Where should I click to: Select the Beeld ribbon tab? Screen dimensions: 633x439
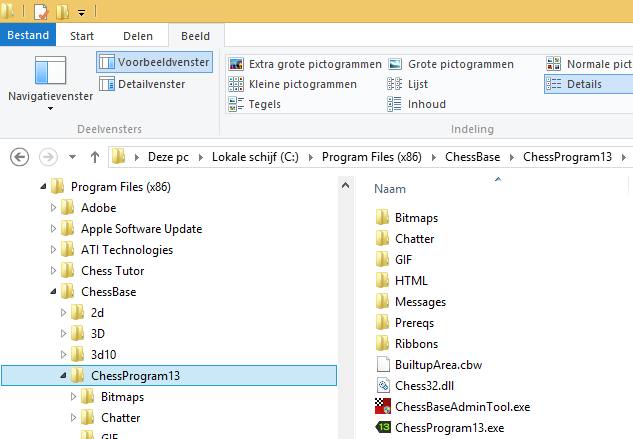coord(196,36)
